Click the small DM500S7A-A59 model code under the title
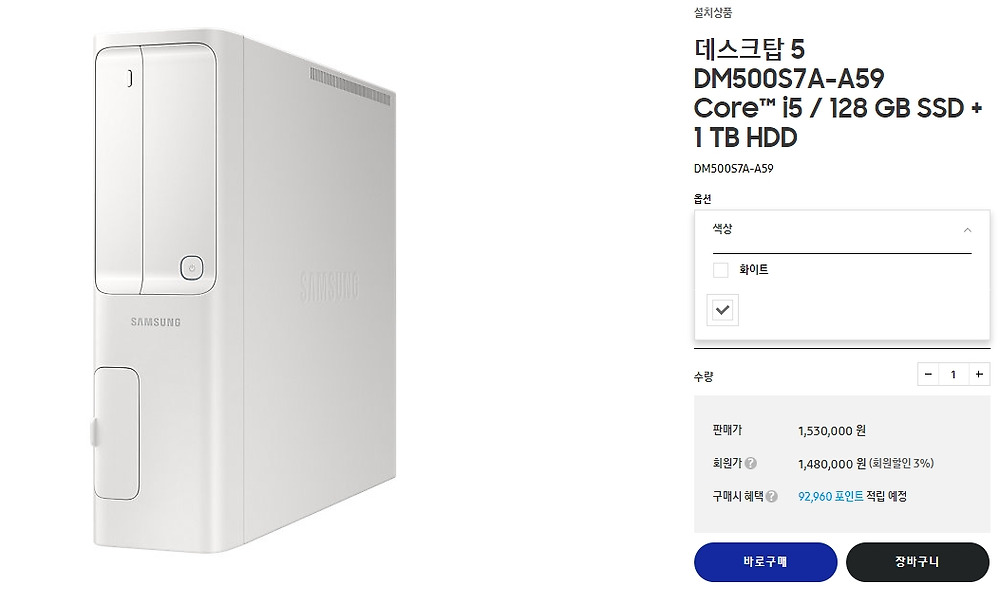 point(733,168)
